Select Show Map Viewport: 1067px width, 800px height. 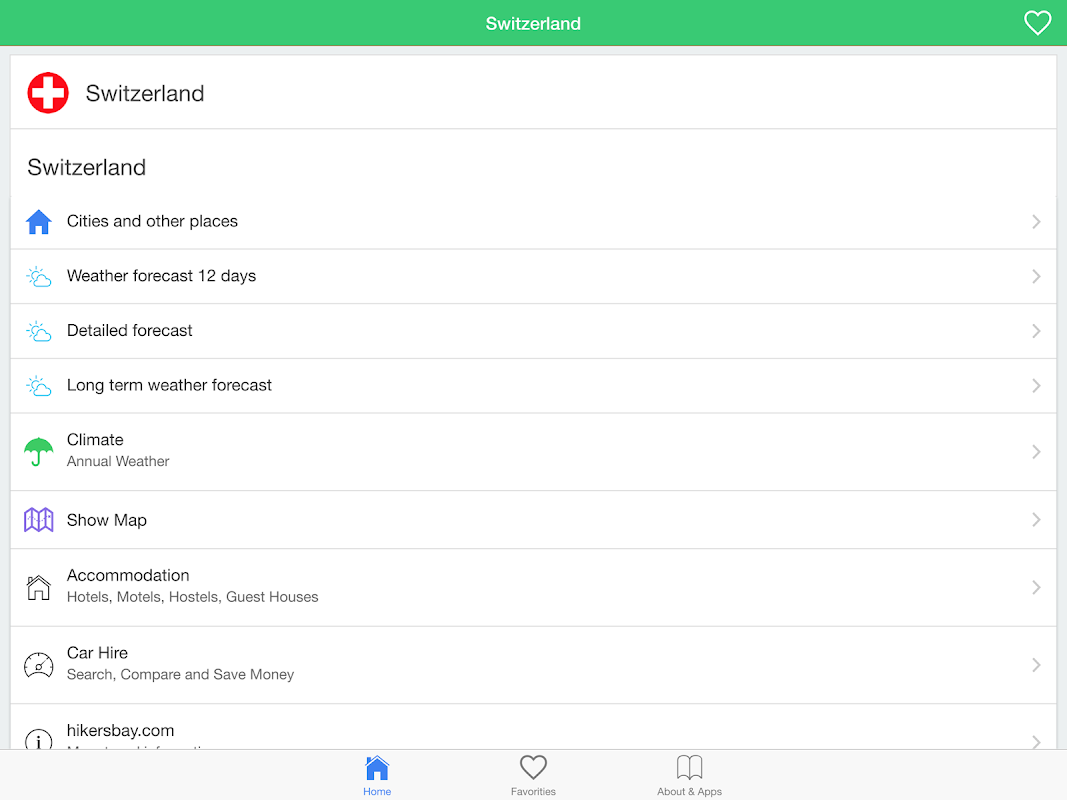point(107,520)
